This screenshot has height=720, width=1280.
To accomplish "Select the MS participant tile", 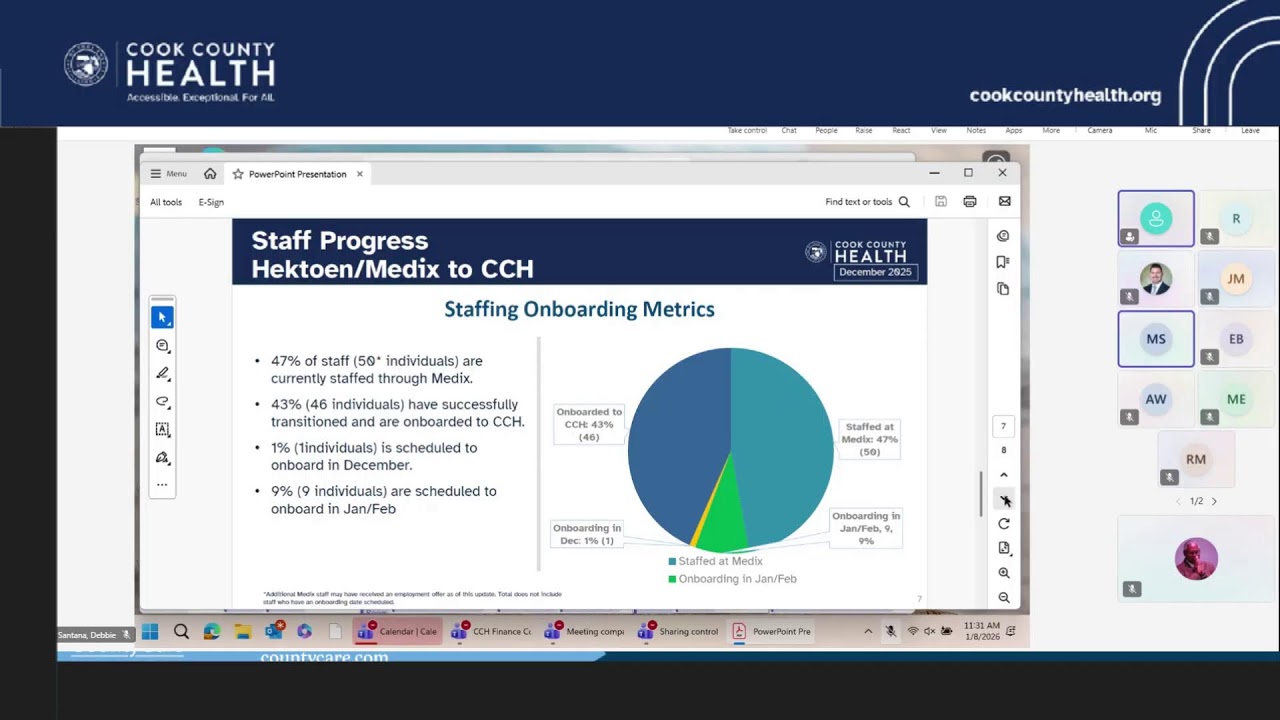I will [1156, 339].
